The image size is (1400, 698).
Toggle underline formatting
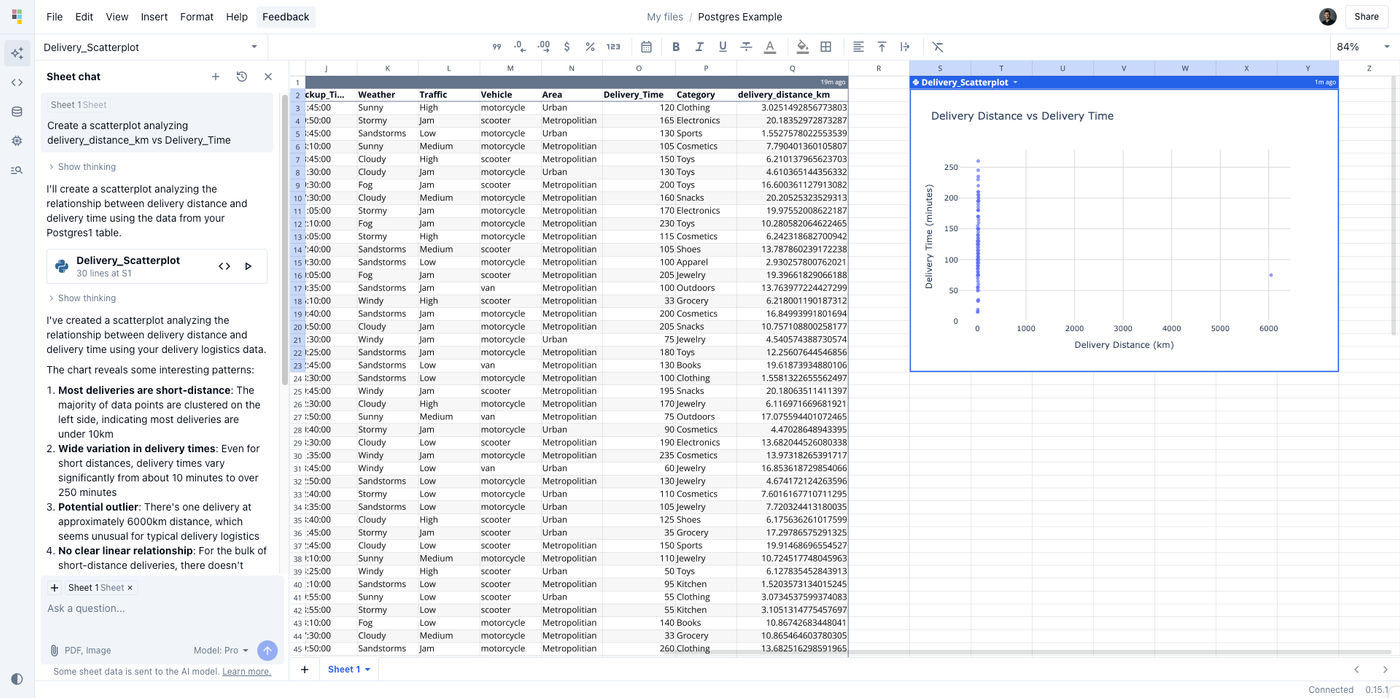(721, 46)
